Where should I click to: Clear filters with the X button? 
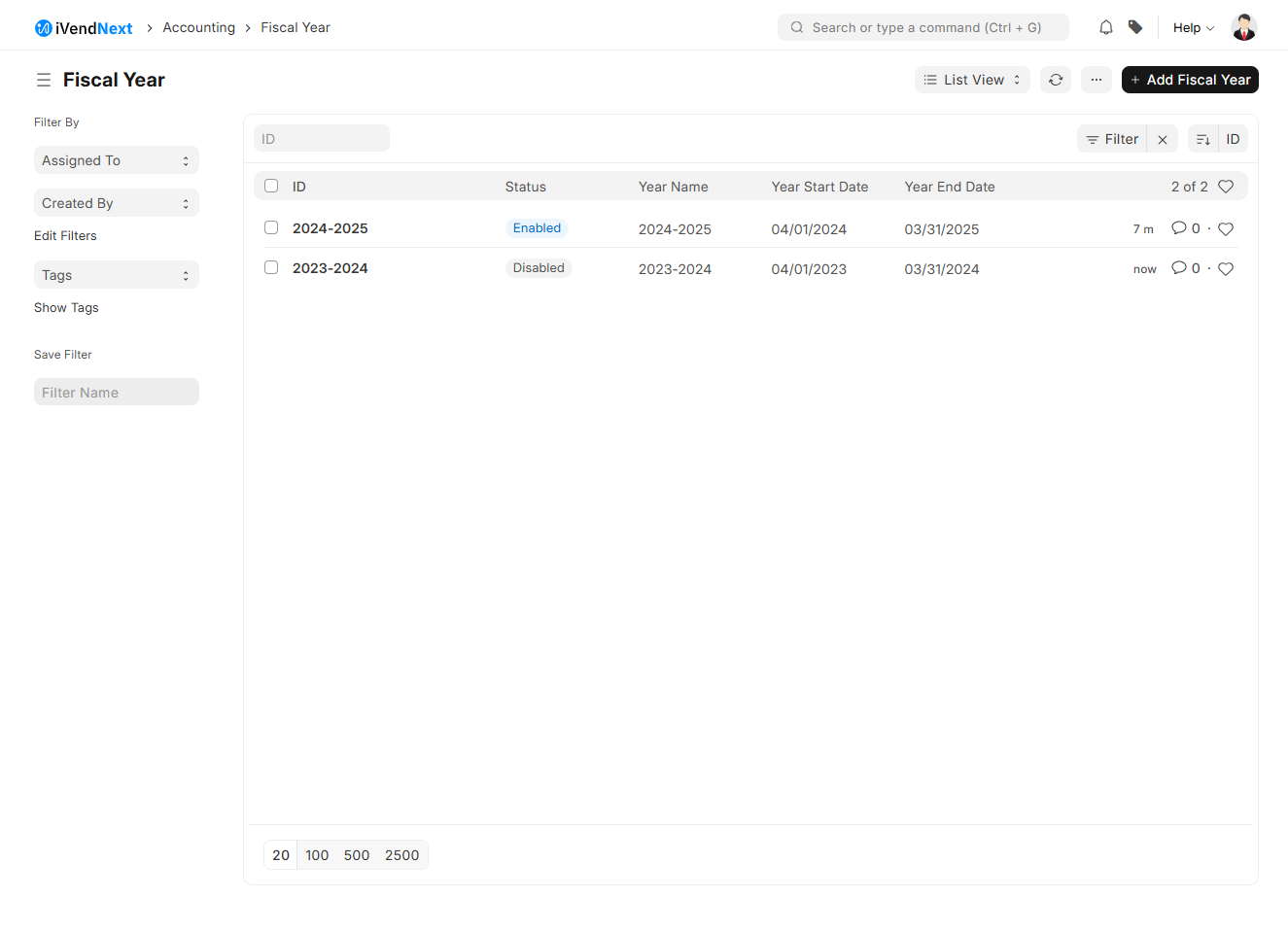coord(1163,139)
